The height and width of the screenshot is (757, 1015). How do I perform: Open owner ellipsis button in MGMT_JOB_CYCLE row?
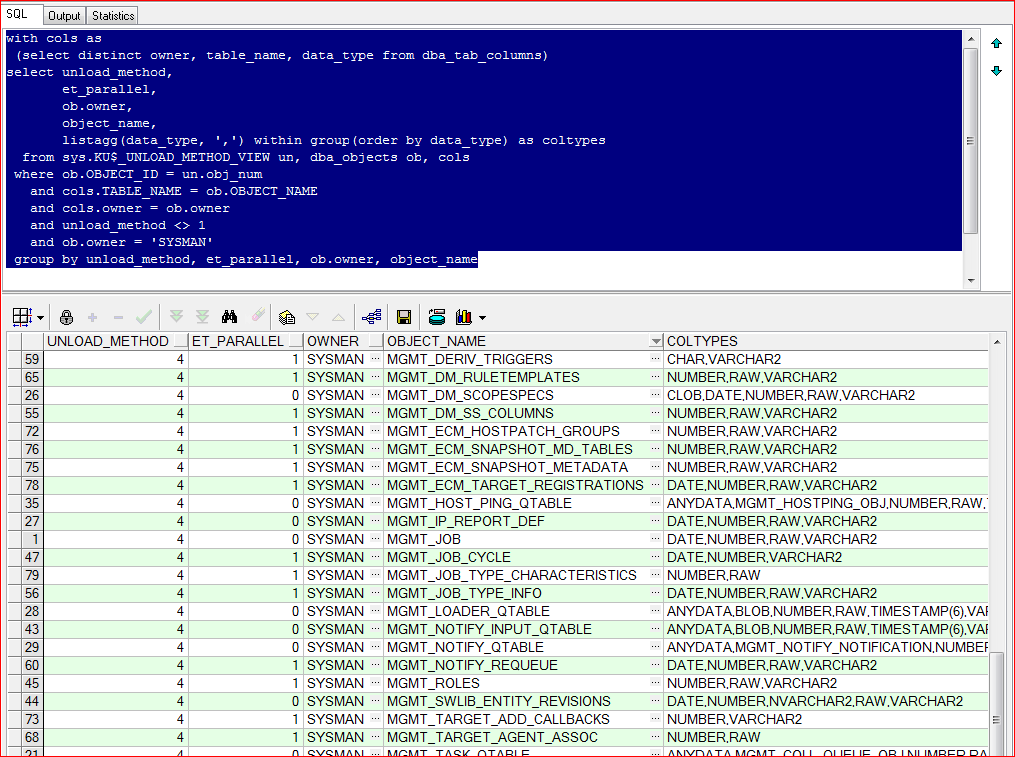(375, 557)
